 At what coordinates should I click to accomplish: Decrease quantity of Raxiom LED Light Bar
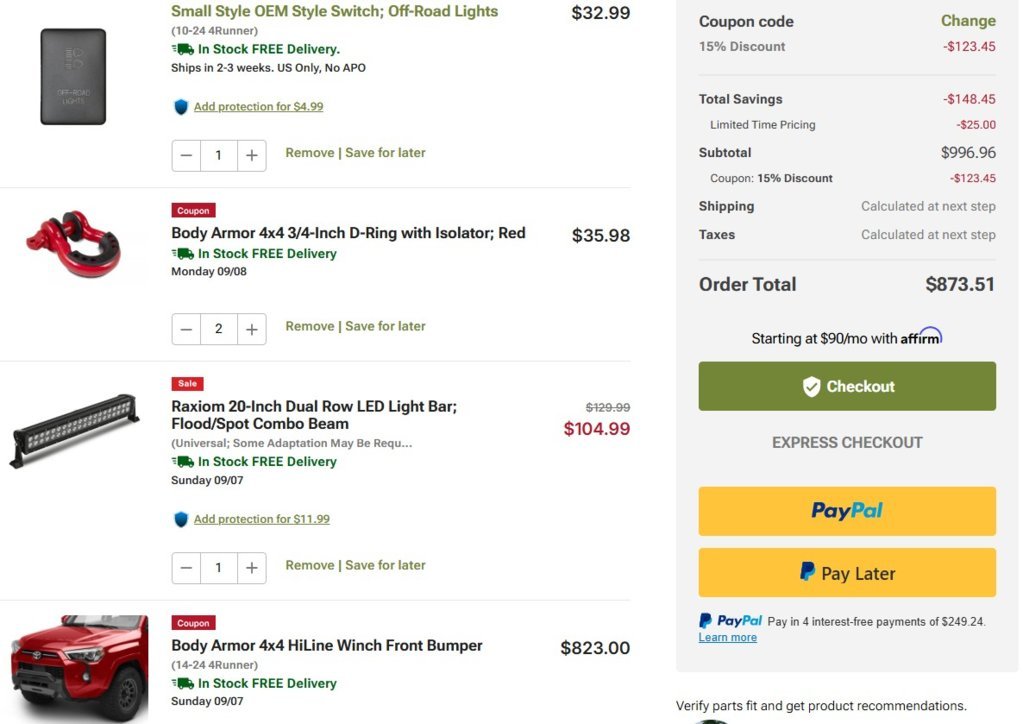pyautogui.click(x=186, y=568)
